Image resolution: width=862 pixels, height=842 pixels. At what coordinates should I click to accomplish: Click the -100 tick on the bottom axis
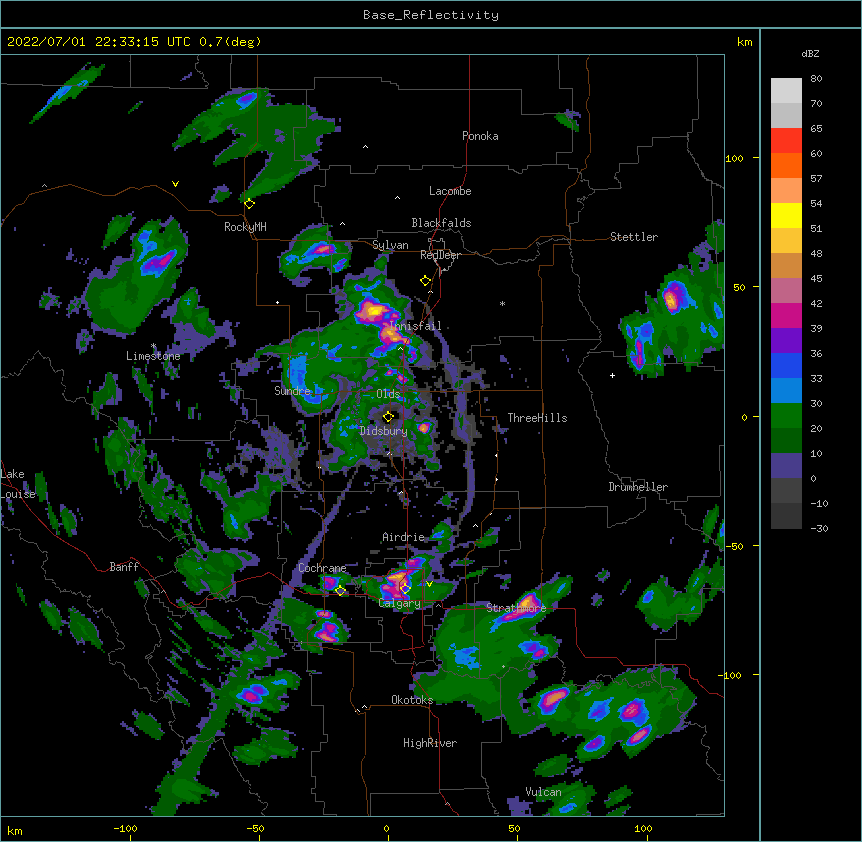(125, 828)
